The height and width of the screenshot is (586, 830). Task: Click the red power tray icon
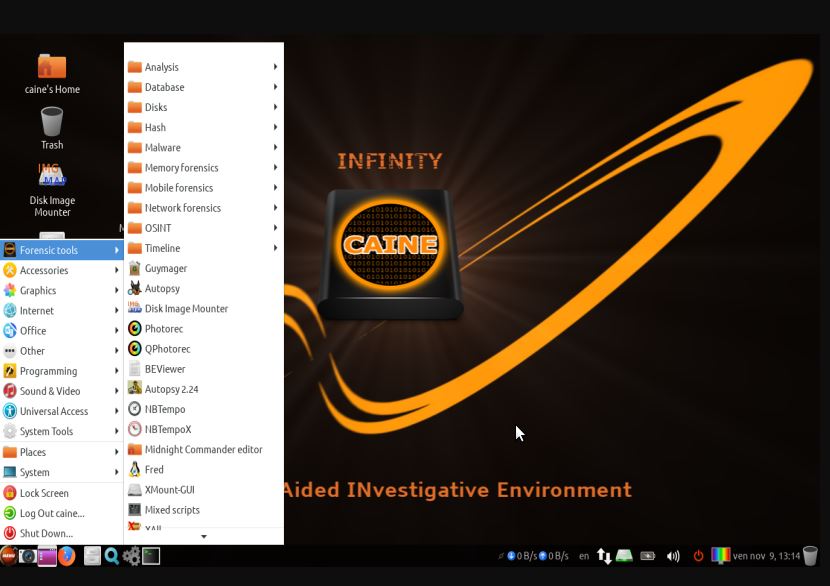point(698,556)
